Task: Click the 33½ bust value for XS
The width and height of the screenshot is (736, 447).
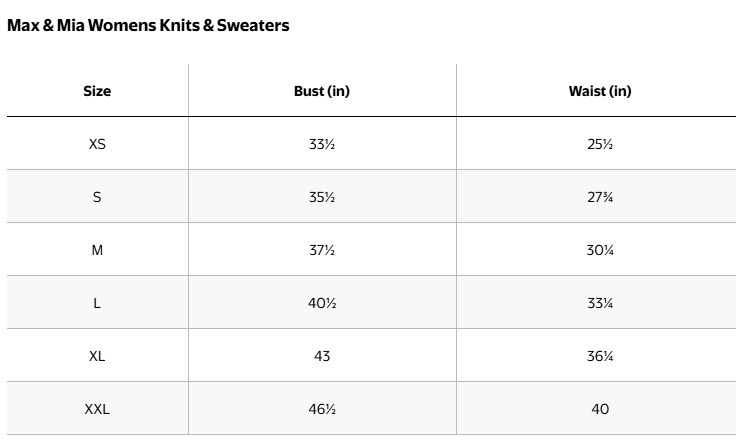Action: [322, 144]
